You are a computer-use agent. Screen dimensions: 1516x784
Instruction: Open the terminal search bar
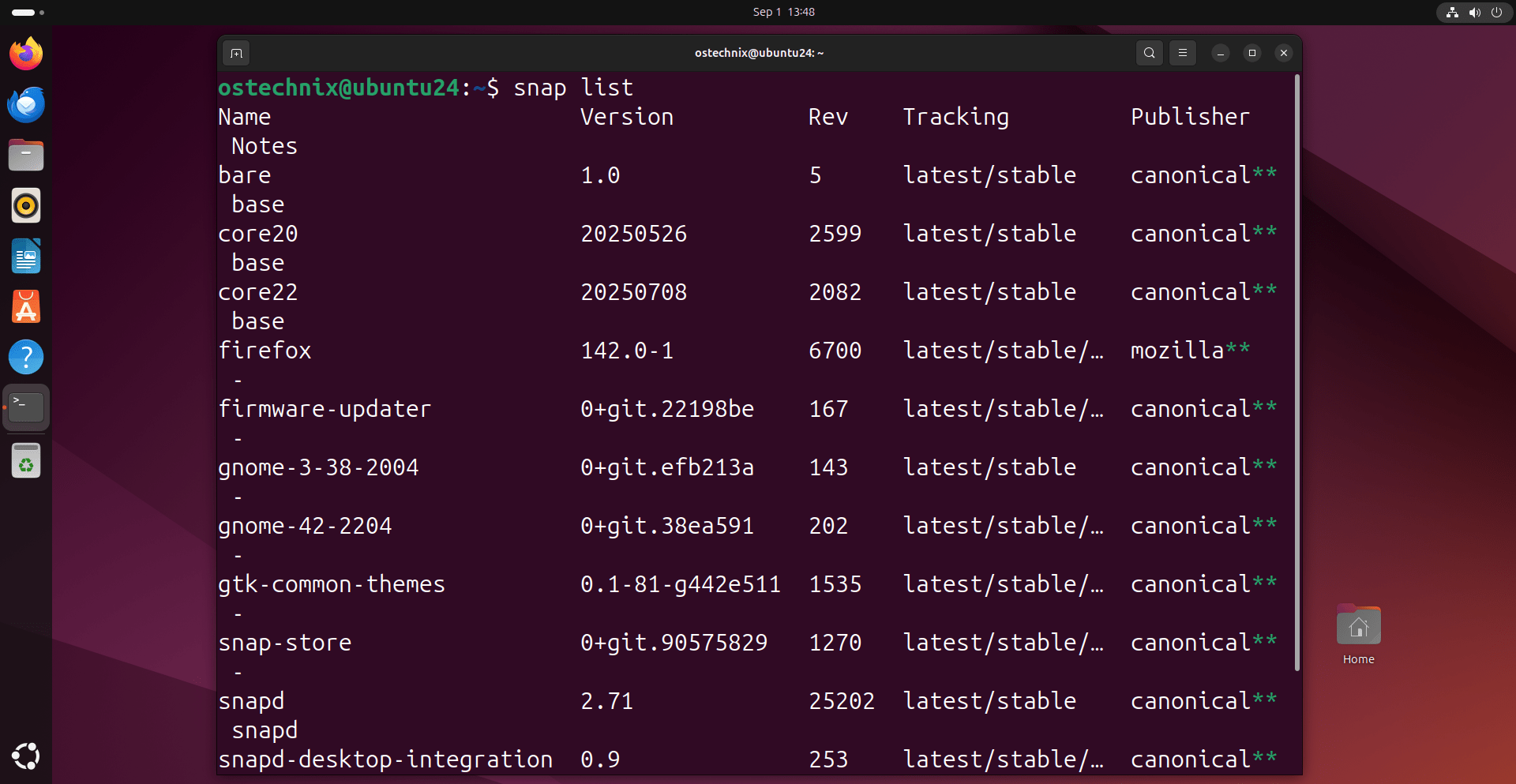pos(1149,53)
